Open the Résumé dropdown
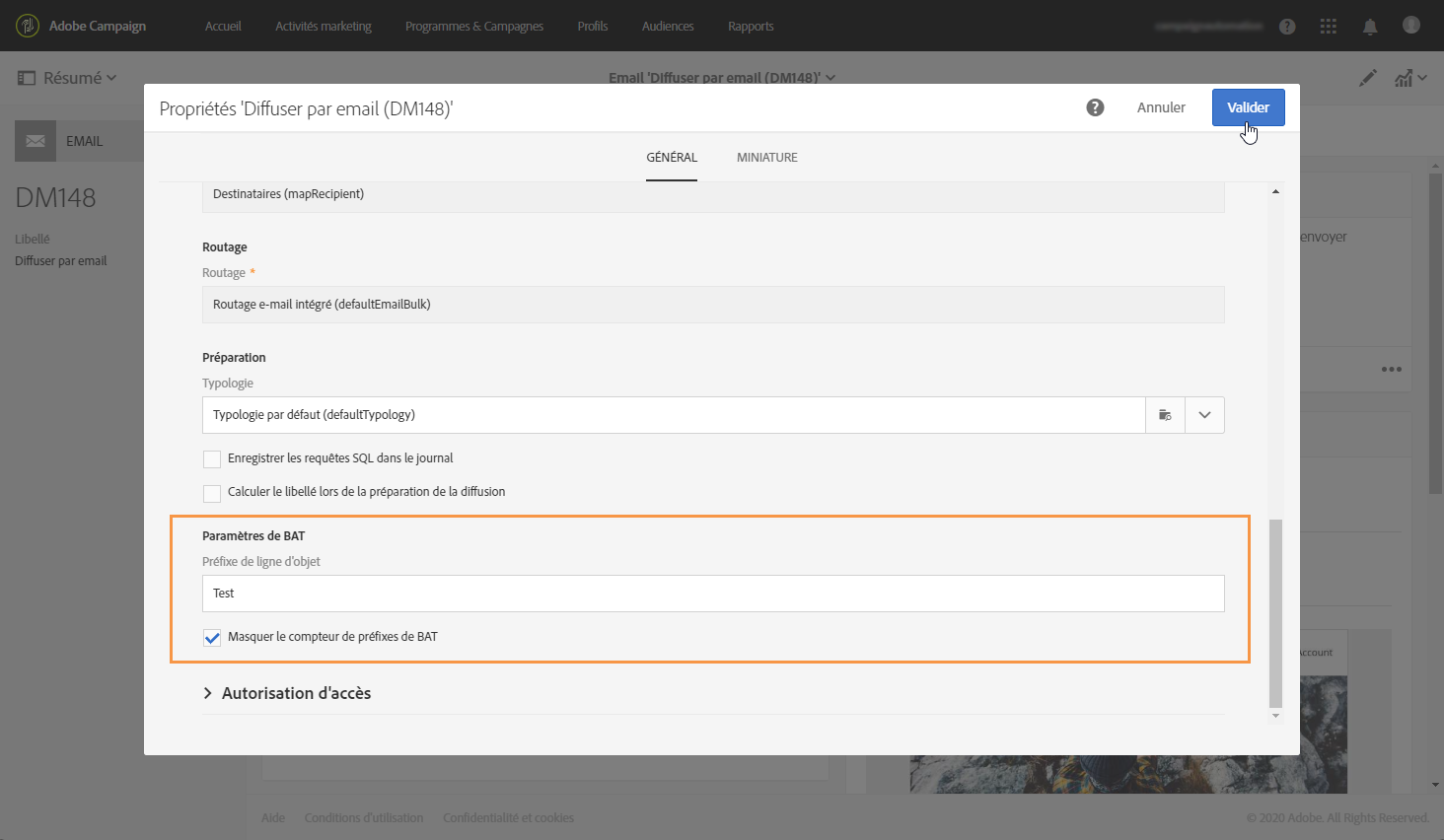This screenshot has height=840, width=1444. pos(67,78)
